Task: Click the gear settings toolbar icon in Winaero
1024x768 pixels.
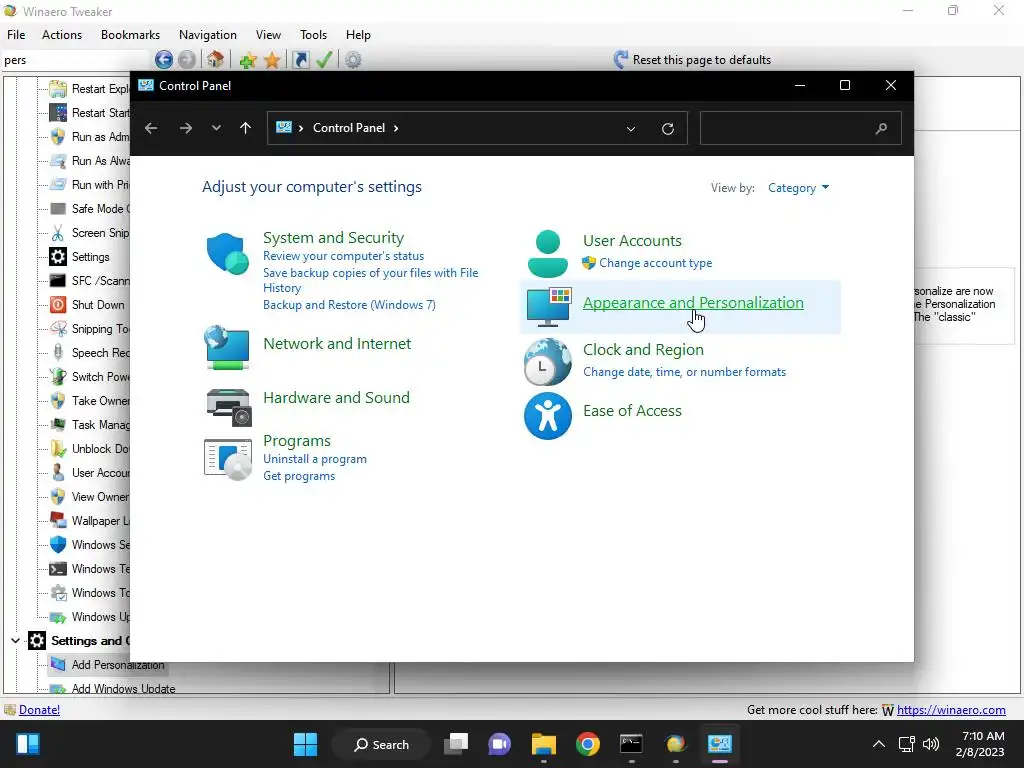Action: point(353,60)
